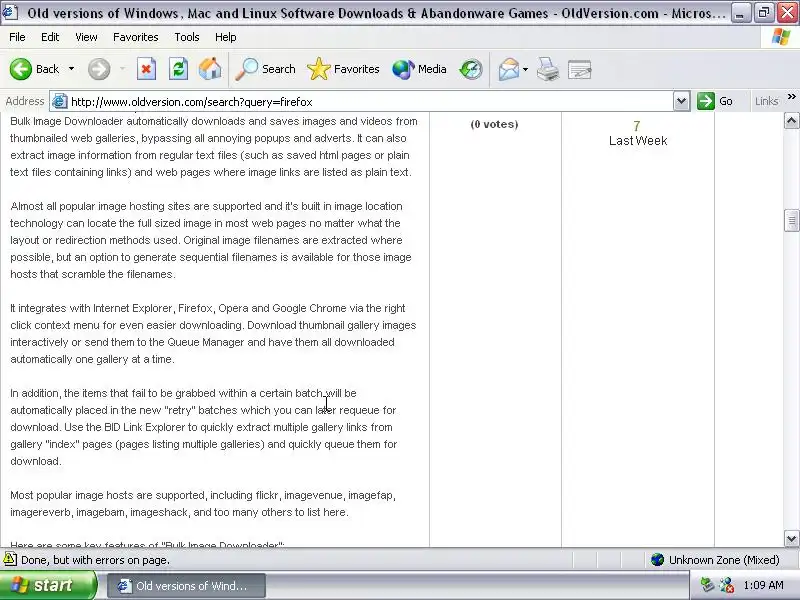Expand the address bar dropdown
Viewport: 800px width, 600px height.
[681, 101]
